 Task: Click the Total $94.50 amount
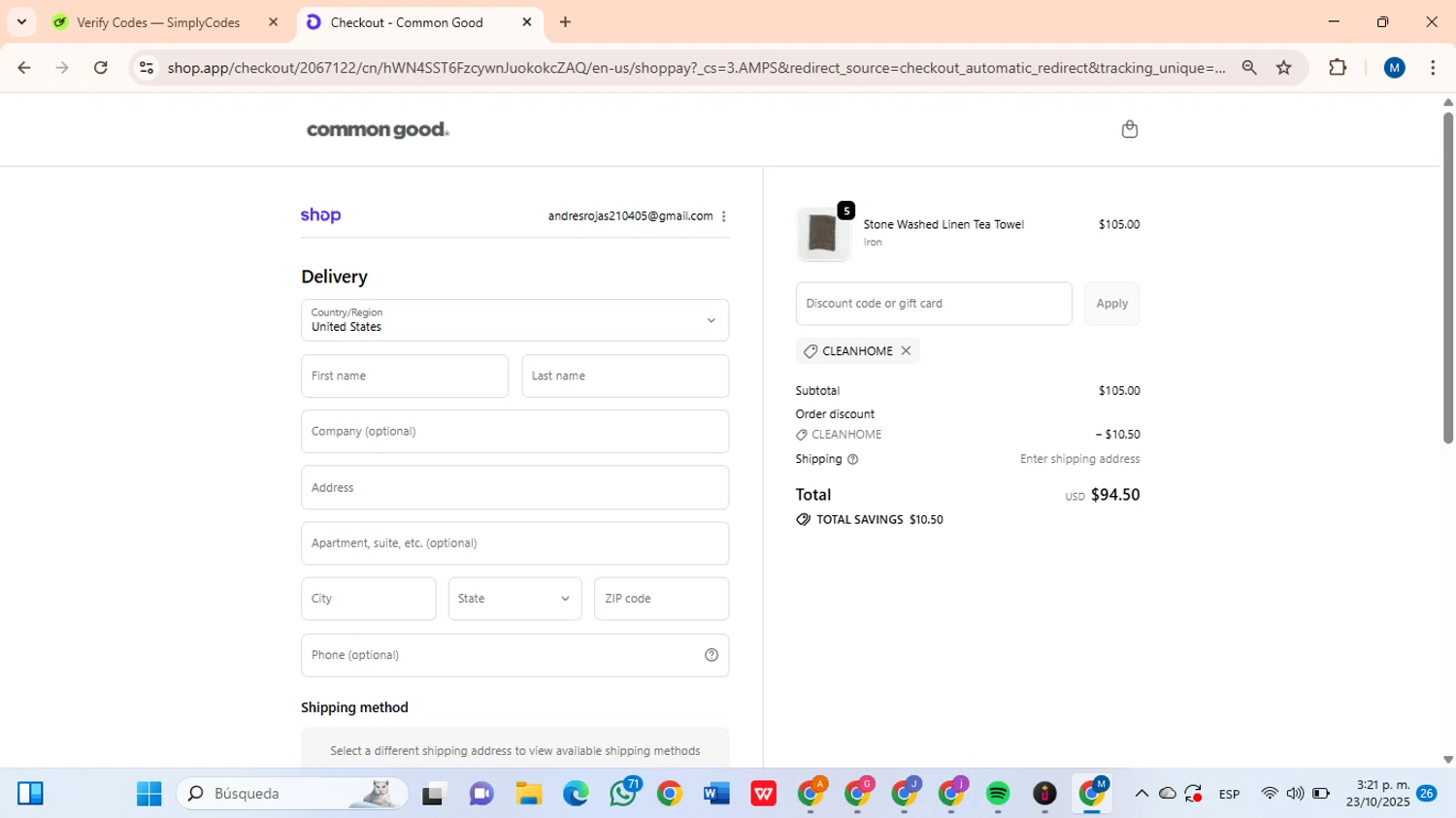(x=1115, y=495)
